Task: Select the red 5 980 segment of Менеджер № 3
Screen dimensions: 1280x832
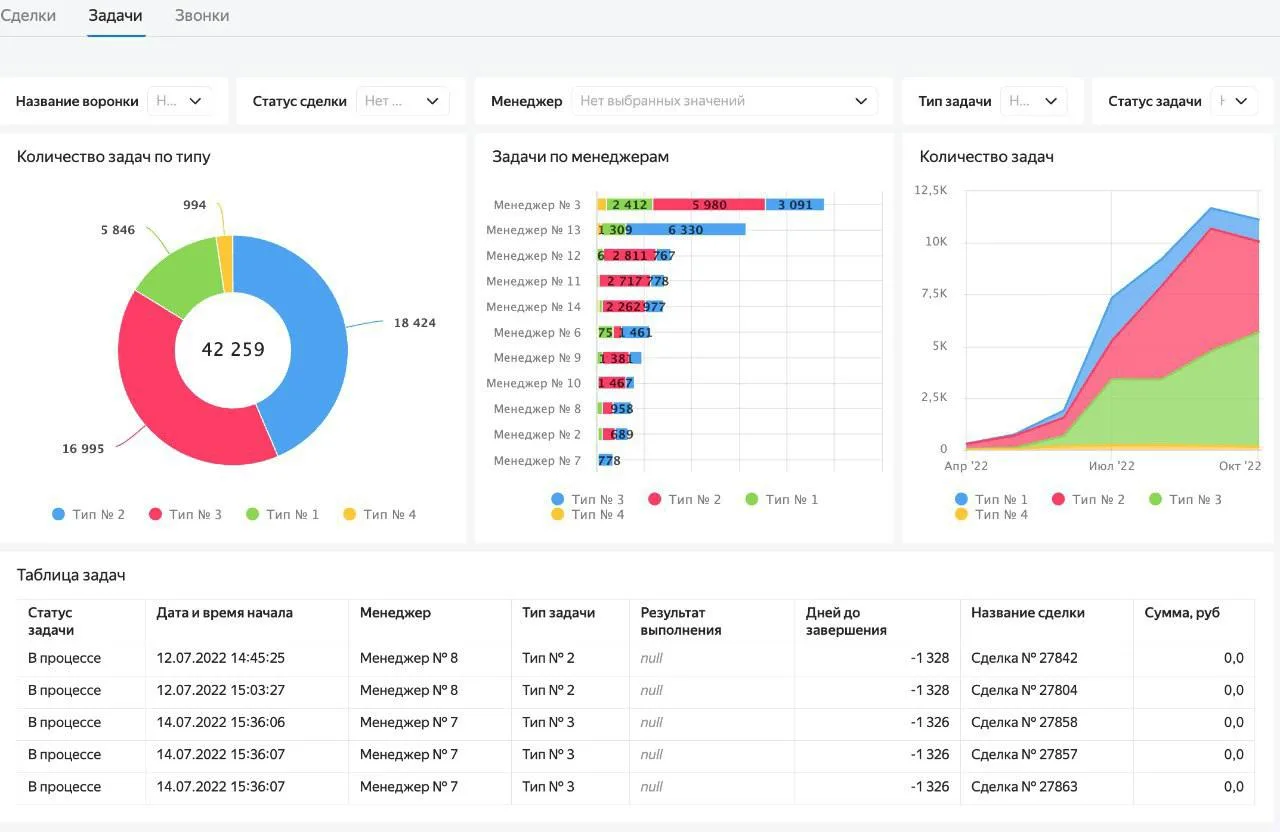Action: point(709,205)
